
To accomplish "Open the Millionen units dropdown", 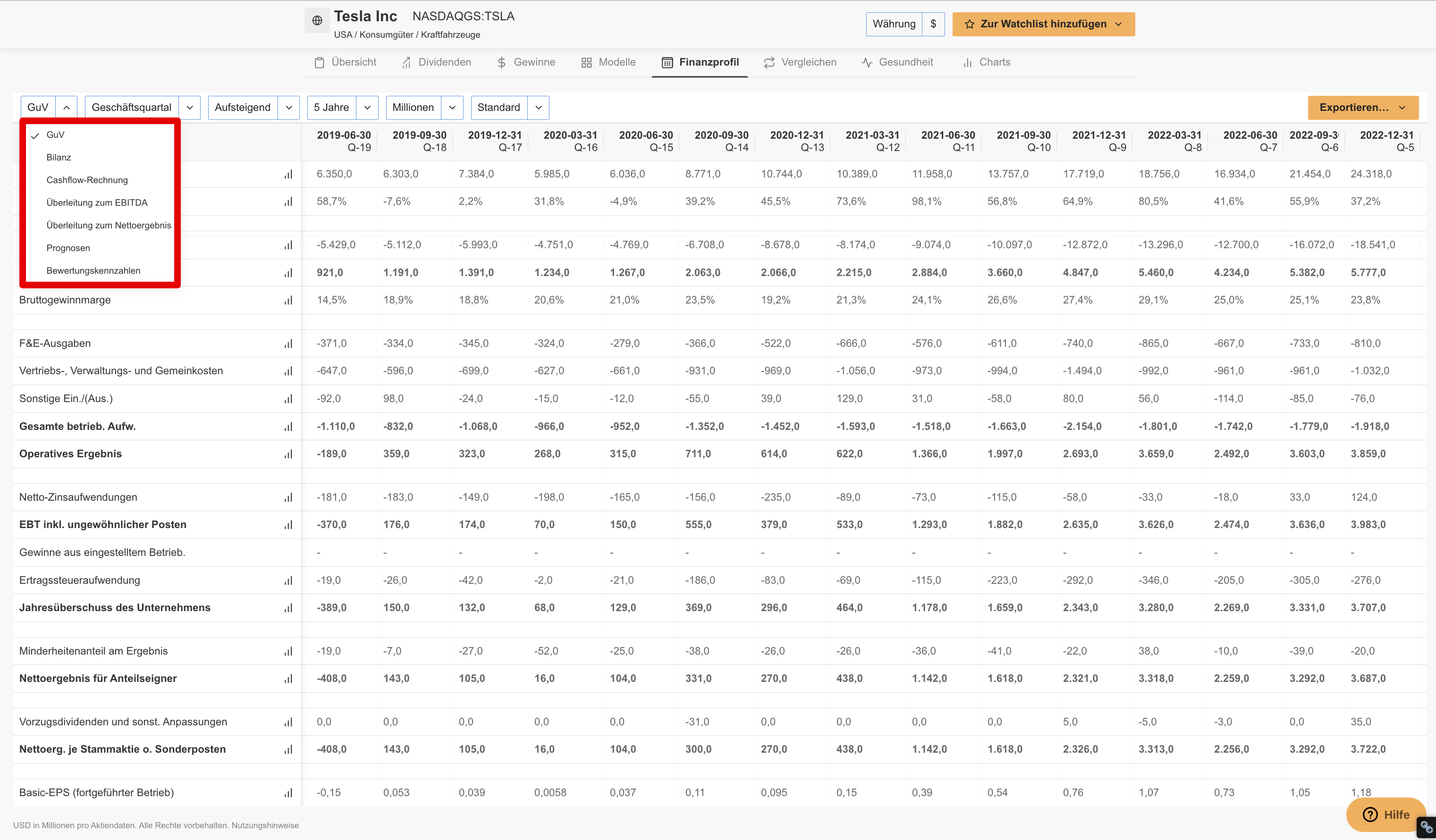I will [424, 108].
